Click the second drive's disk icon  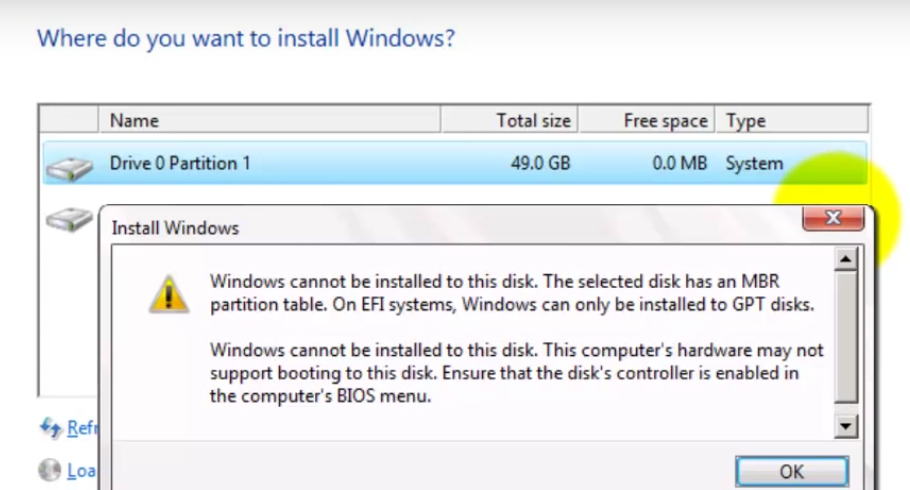(x=69, y=219)
